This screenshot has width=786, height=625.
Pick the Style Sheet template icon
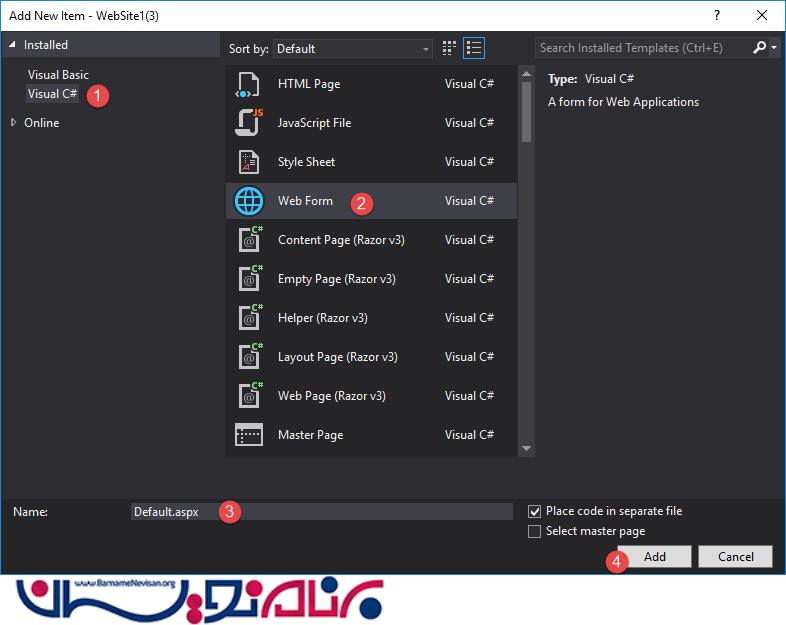tap(248, 162)
